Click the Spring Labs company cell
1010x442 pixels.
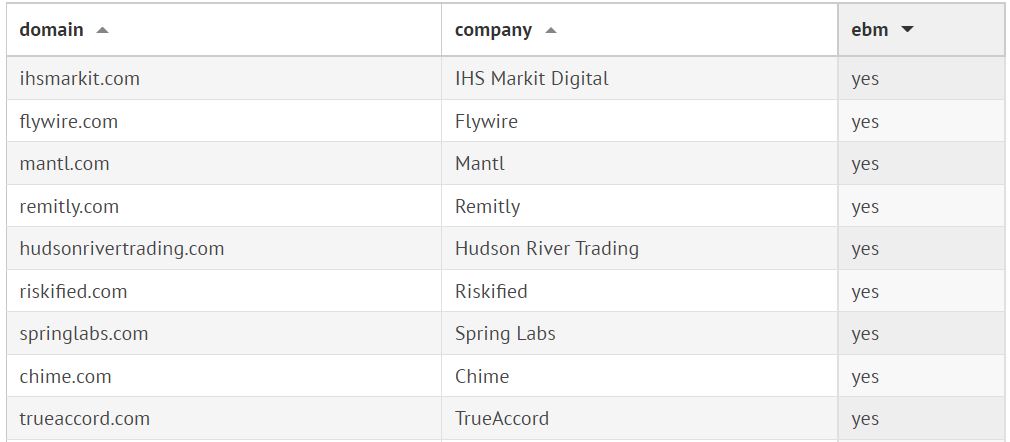(x=505, y=334)
